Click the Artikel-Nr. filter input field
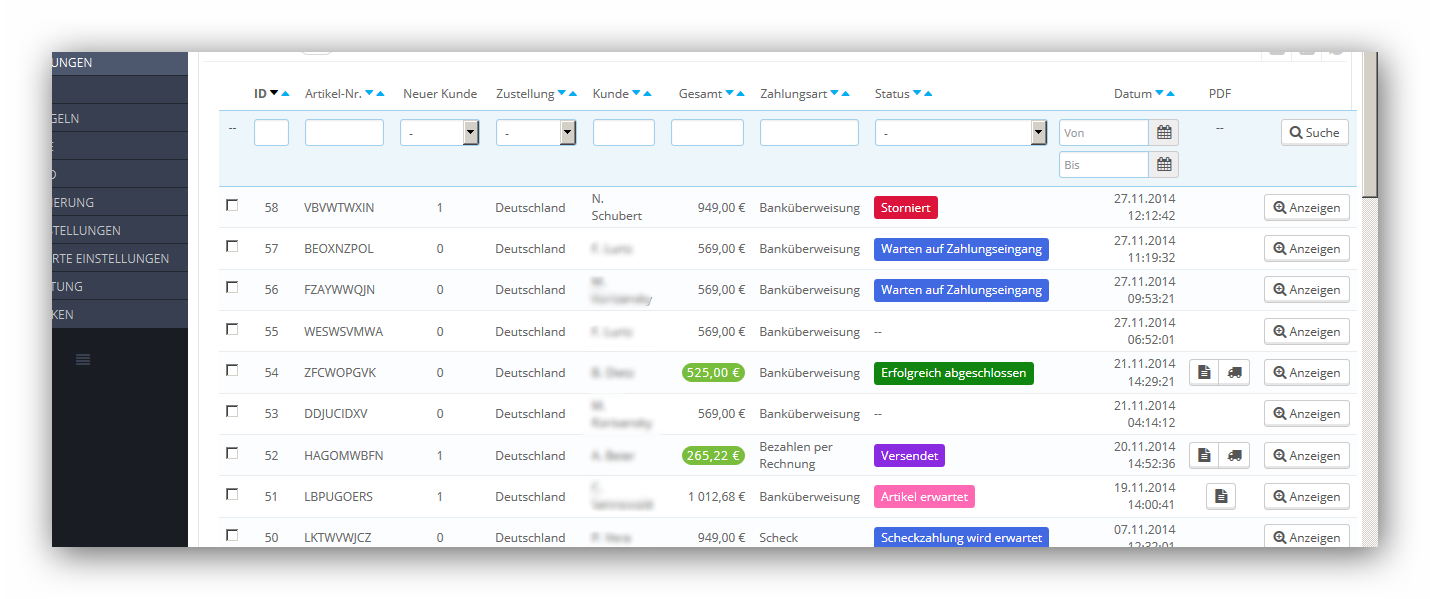This screenshot has width=1430, height=599. pos(344,132)
